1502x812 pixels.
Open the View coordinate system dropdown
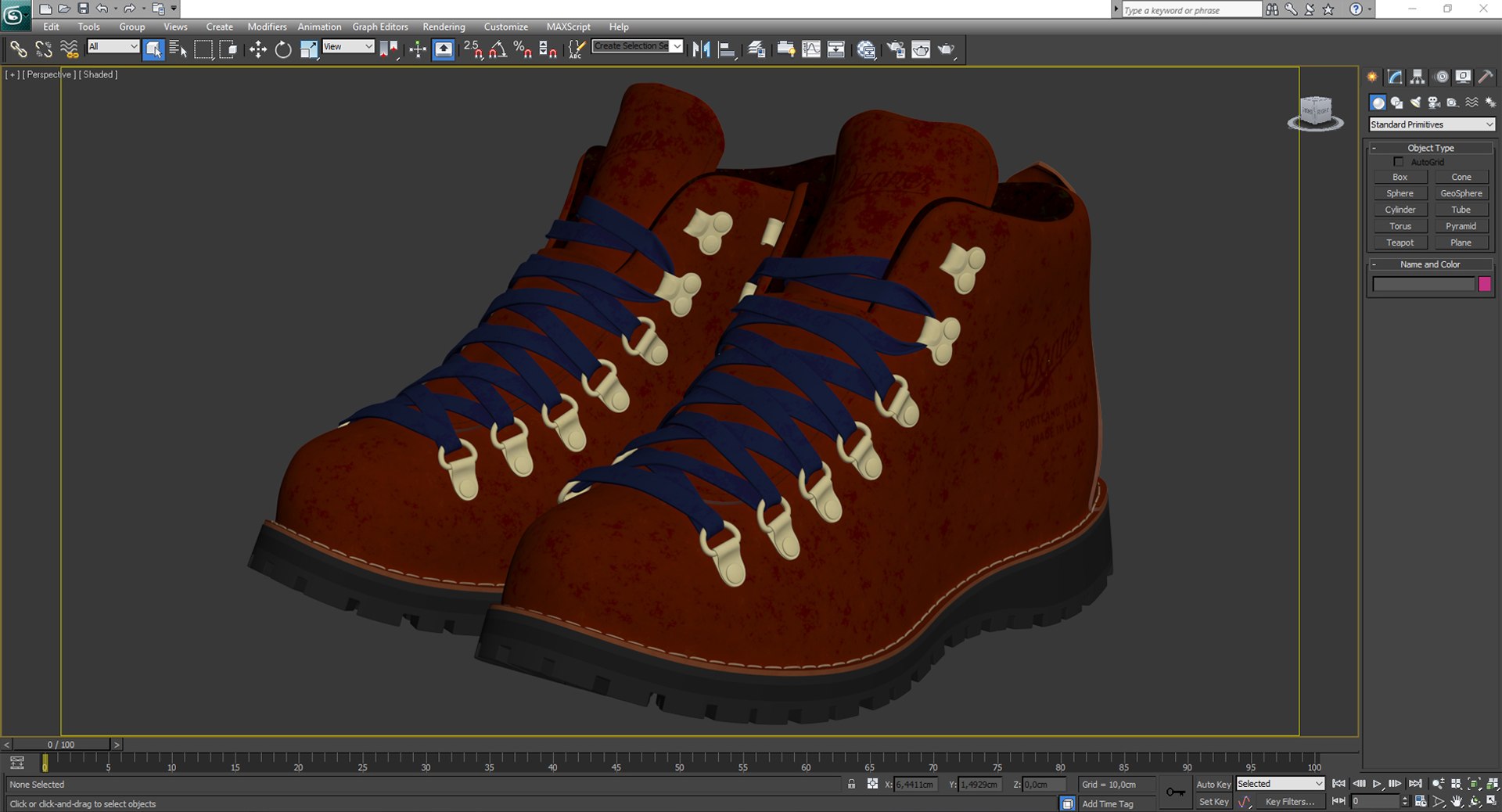tap(348, 47)
